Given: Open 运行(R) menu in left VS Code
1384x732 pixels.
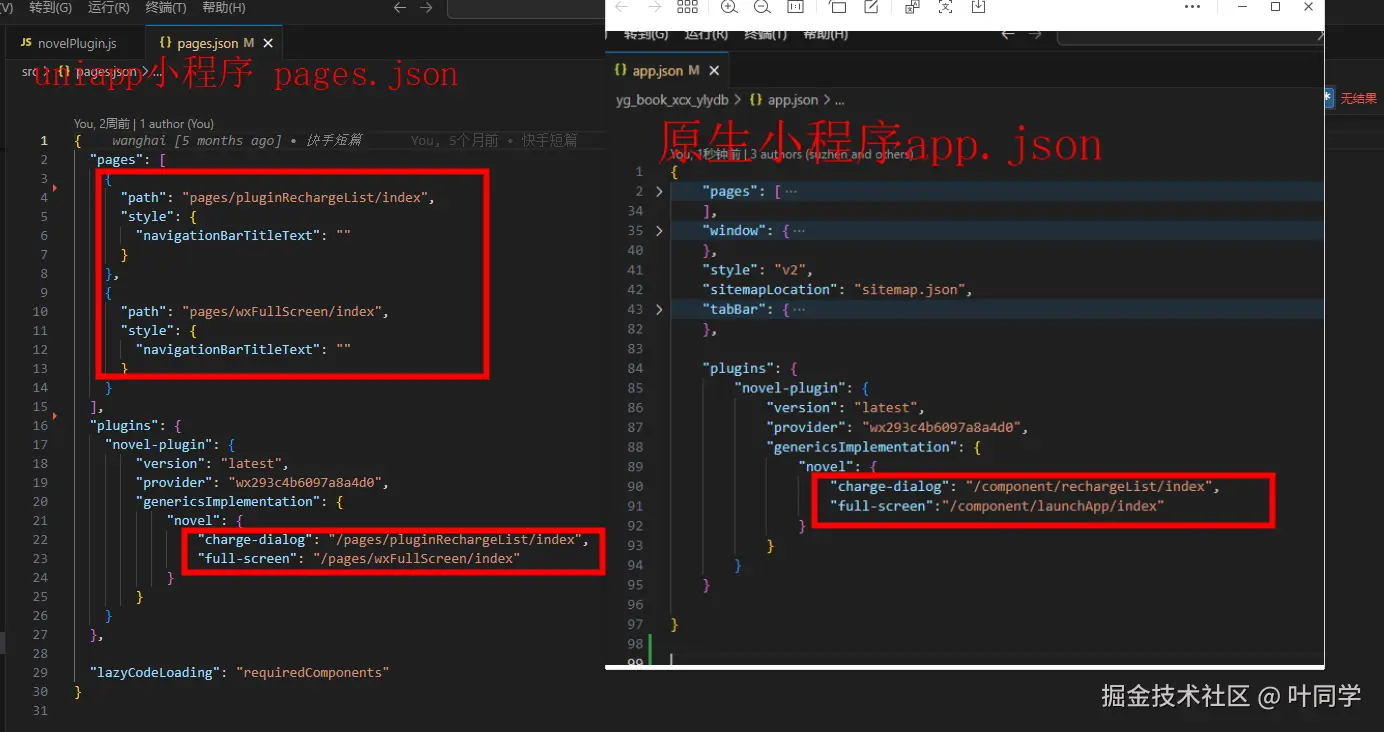Looking at the screenshot, I should (x=108, y=8).
